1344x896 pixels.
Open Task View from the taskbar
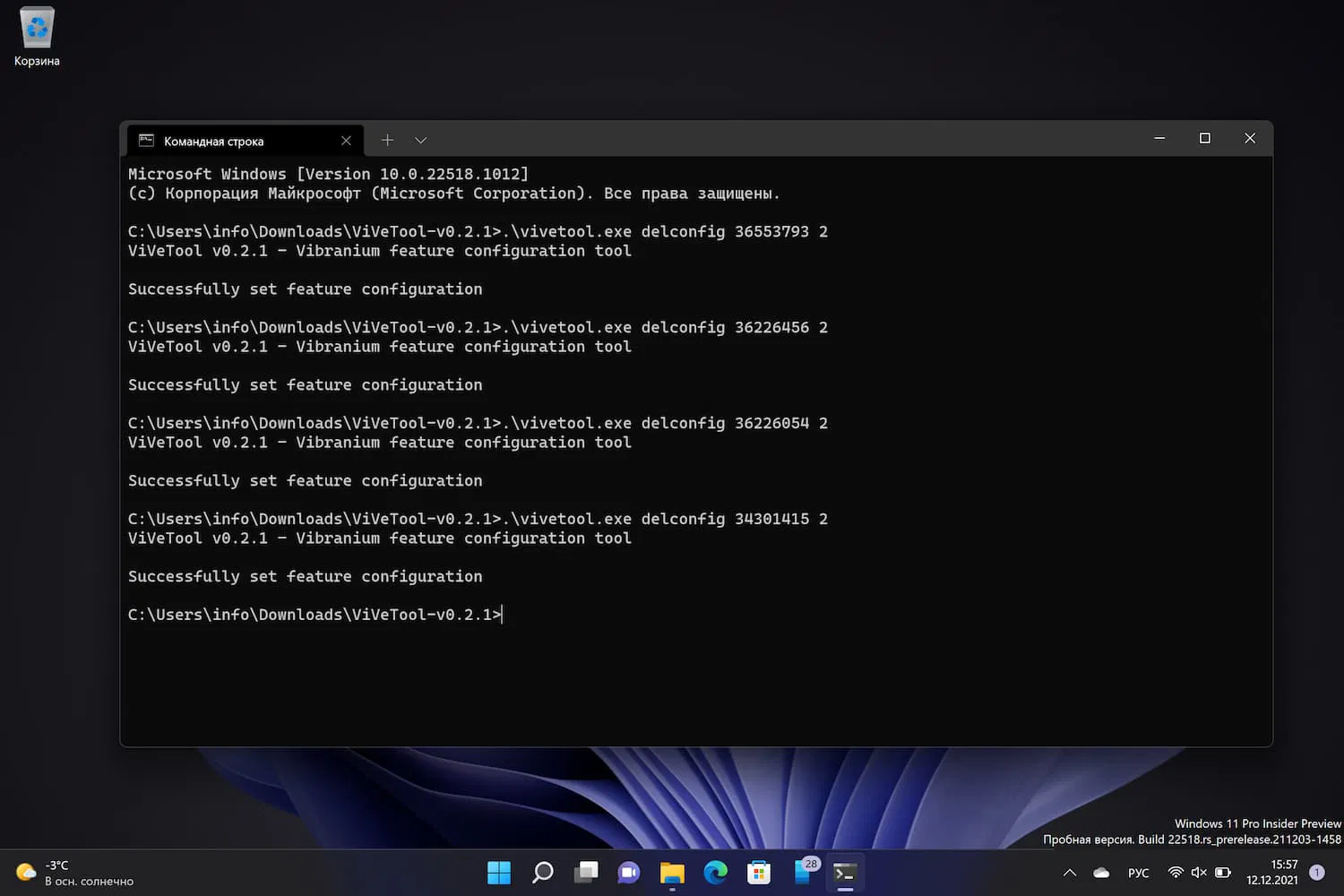click(x=586, y=873)
